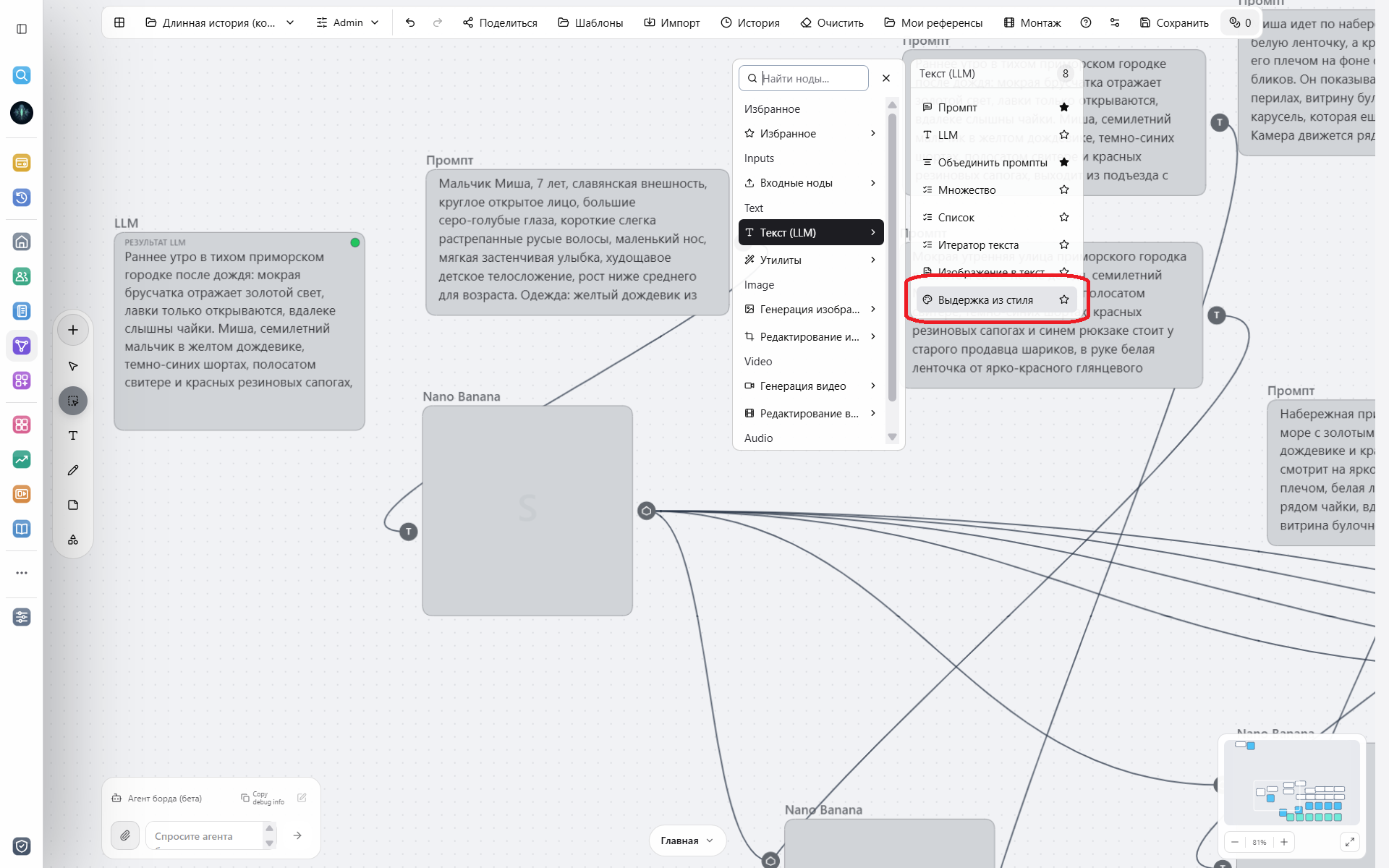This screenshot has height=868, width=1389.
Task: Choose Итератор текста node from submenu
Action: click(x=978, y=244)
